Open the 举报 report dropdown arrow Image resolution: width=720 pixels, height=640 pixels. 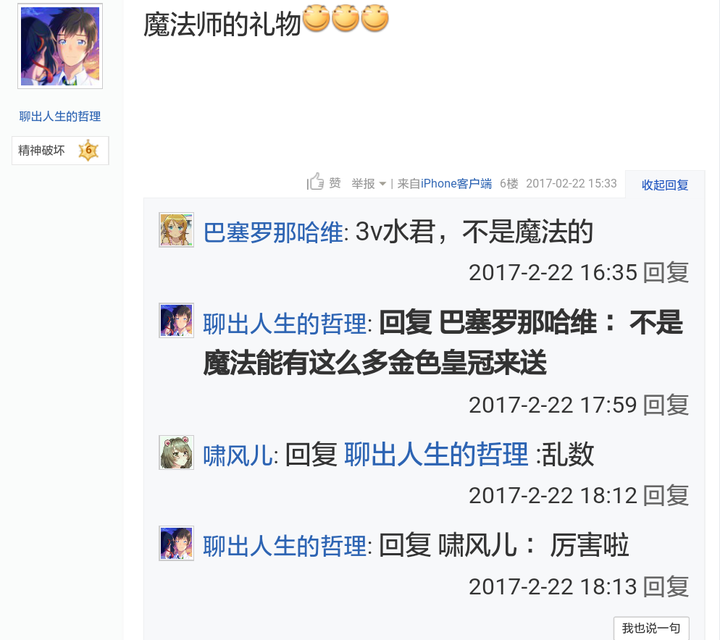382,184
